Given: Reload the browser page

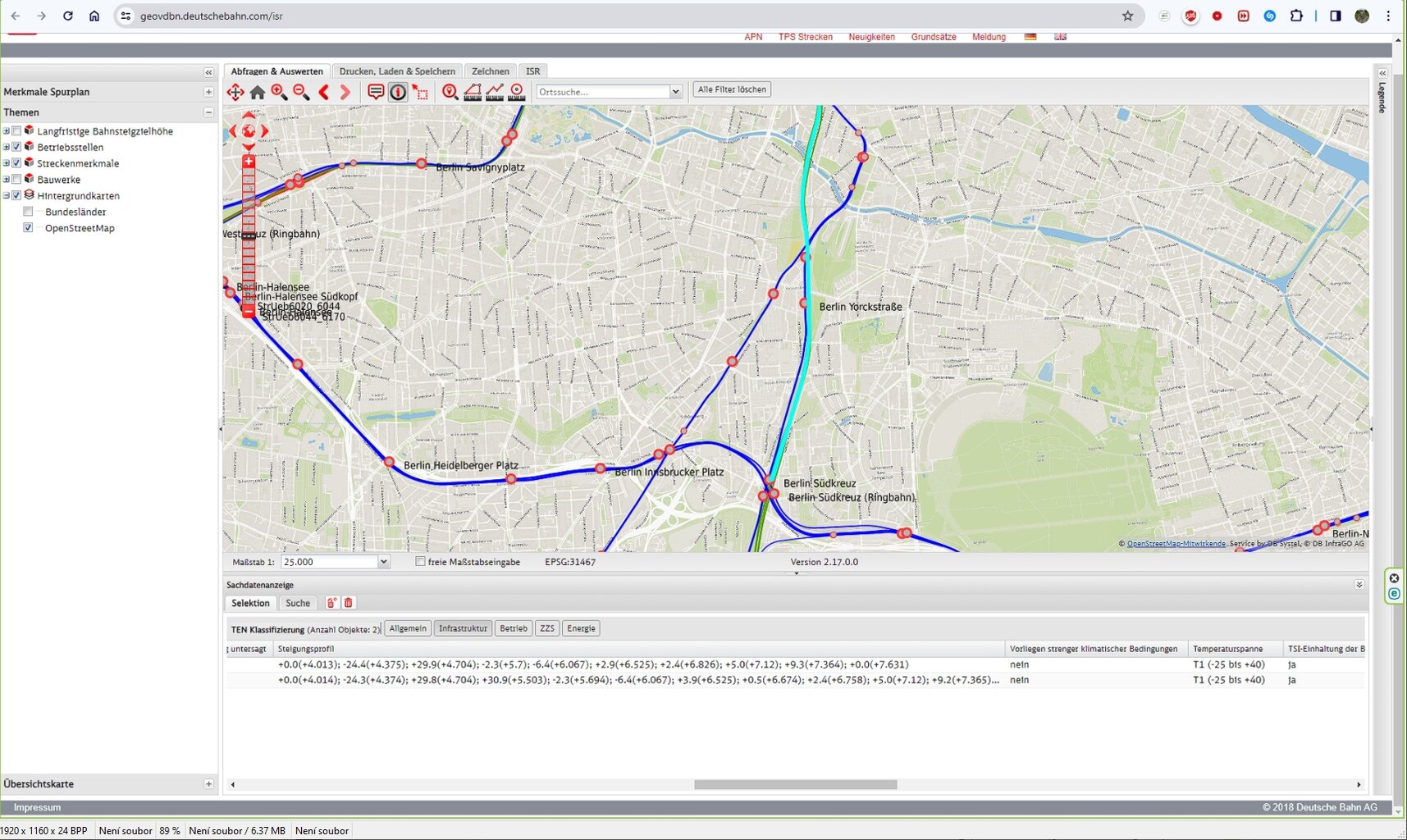Looking at the screenshot, I should (x=68, y=16).
